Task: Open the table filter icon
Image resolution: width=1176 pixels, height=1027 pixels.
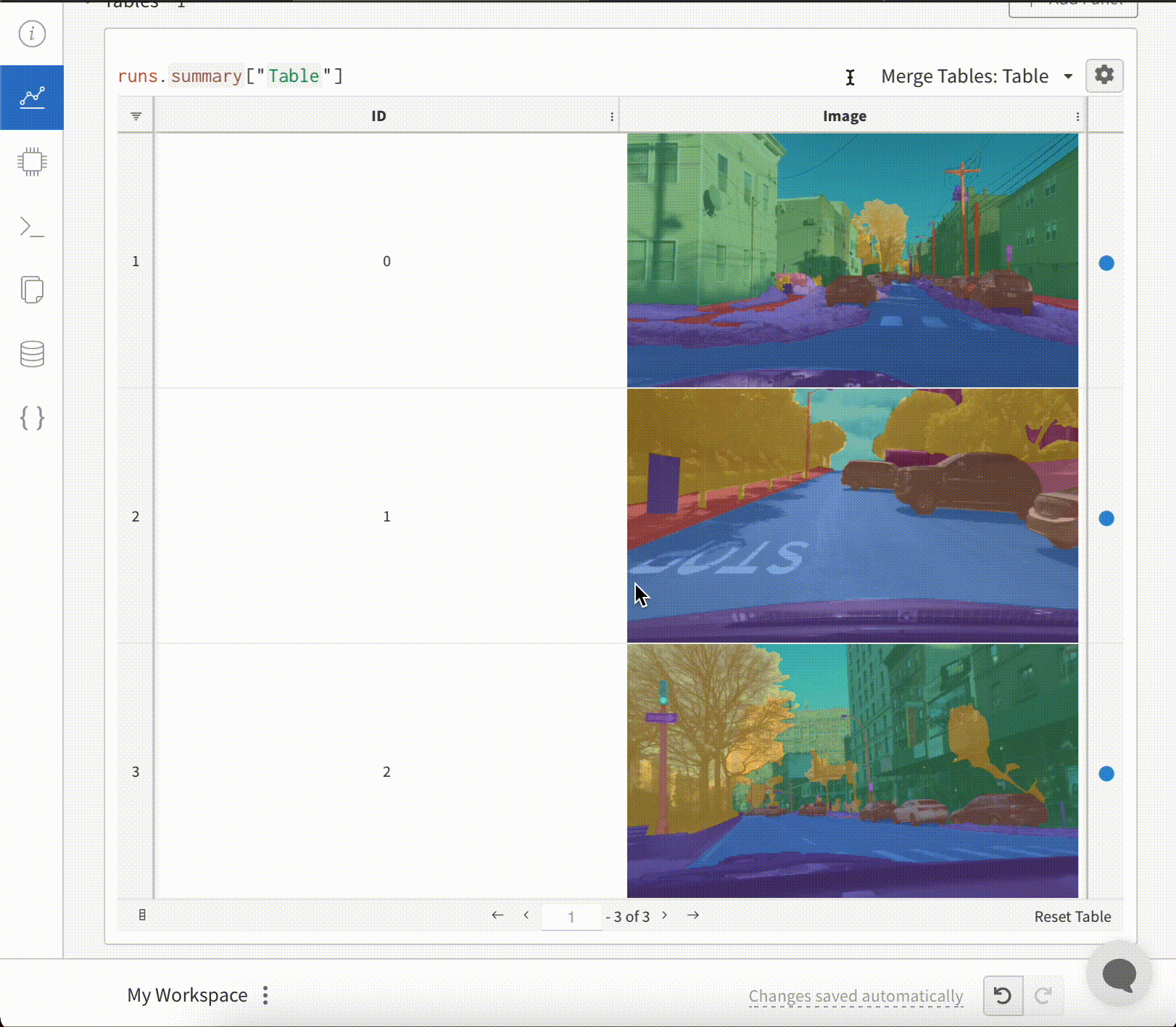Action: [135, 115]
